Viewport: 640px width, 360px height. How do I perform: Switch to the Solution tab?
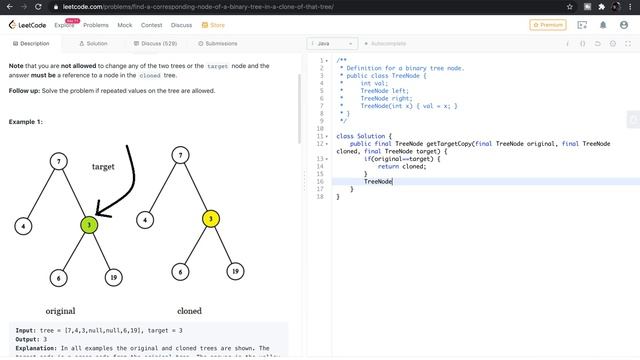(93, 44)
